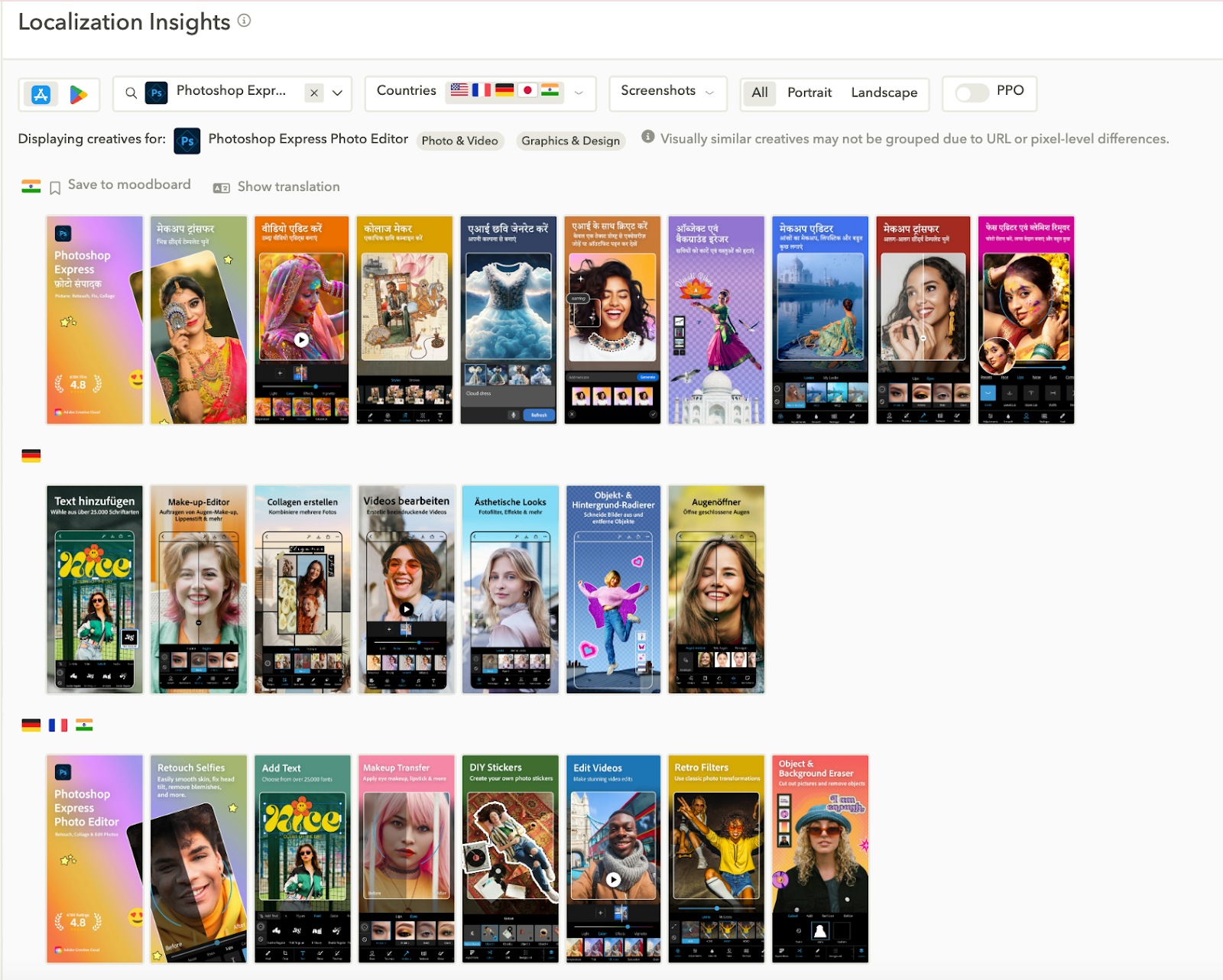The width and height of the screenshot is (1223, 980).
Task: Open the Countries dropdown
Action: click(579, 93)
